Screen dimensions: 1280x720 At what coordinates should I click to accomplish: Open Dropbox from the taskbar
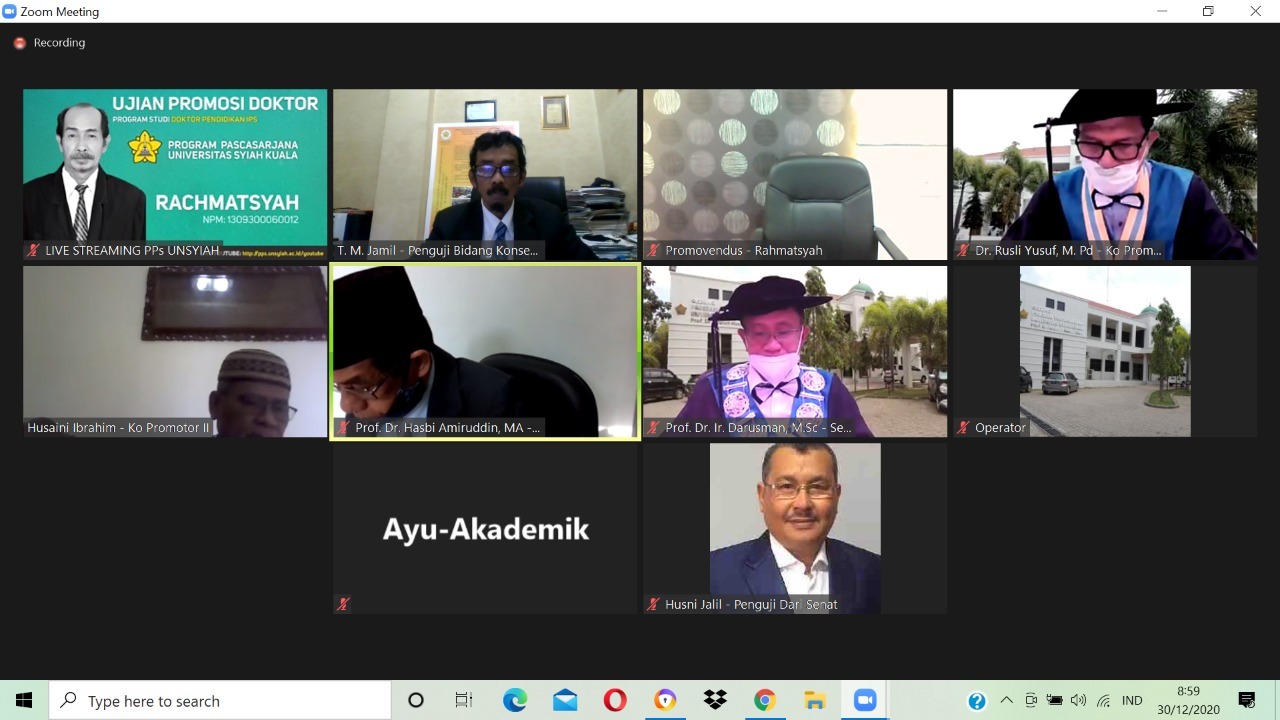point(715,701)
